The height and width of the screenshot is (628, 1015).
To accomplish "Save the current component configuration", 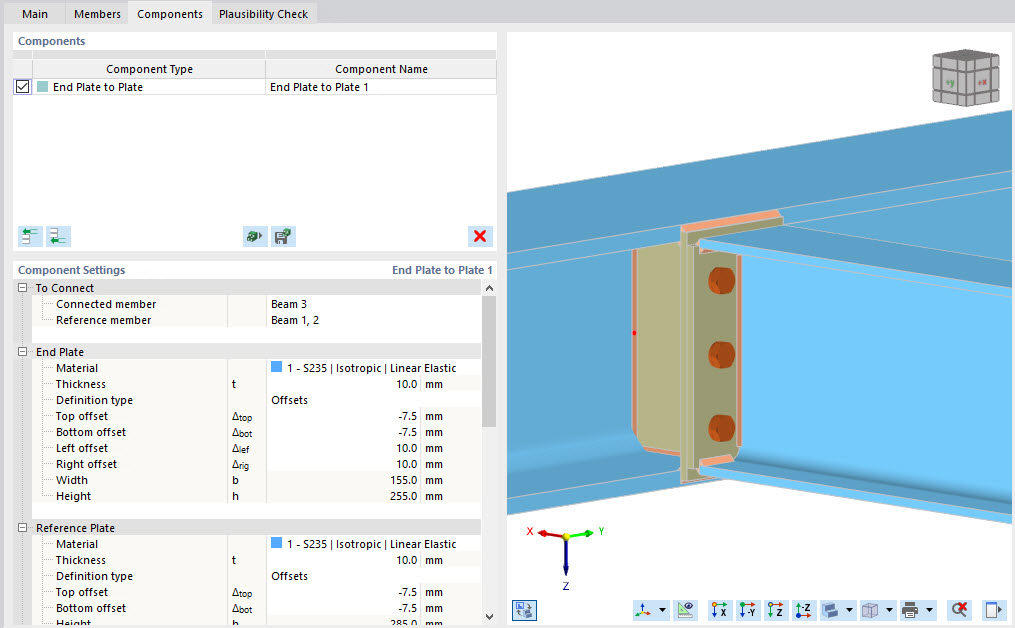I will pyautogui.click(x=285, y=236).
